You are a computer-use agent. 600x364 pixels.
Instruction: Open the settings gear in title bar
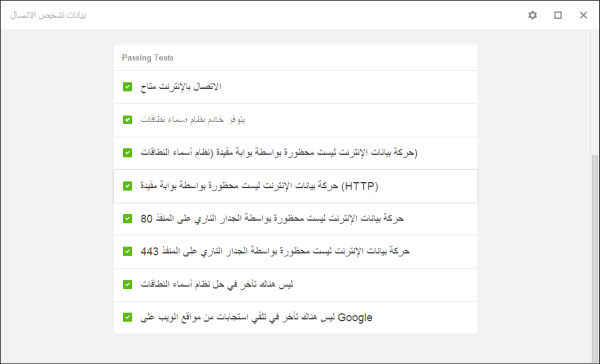[532, 15]
